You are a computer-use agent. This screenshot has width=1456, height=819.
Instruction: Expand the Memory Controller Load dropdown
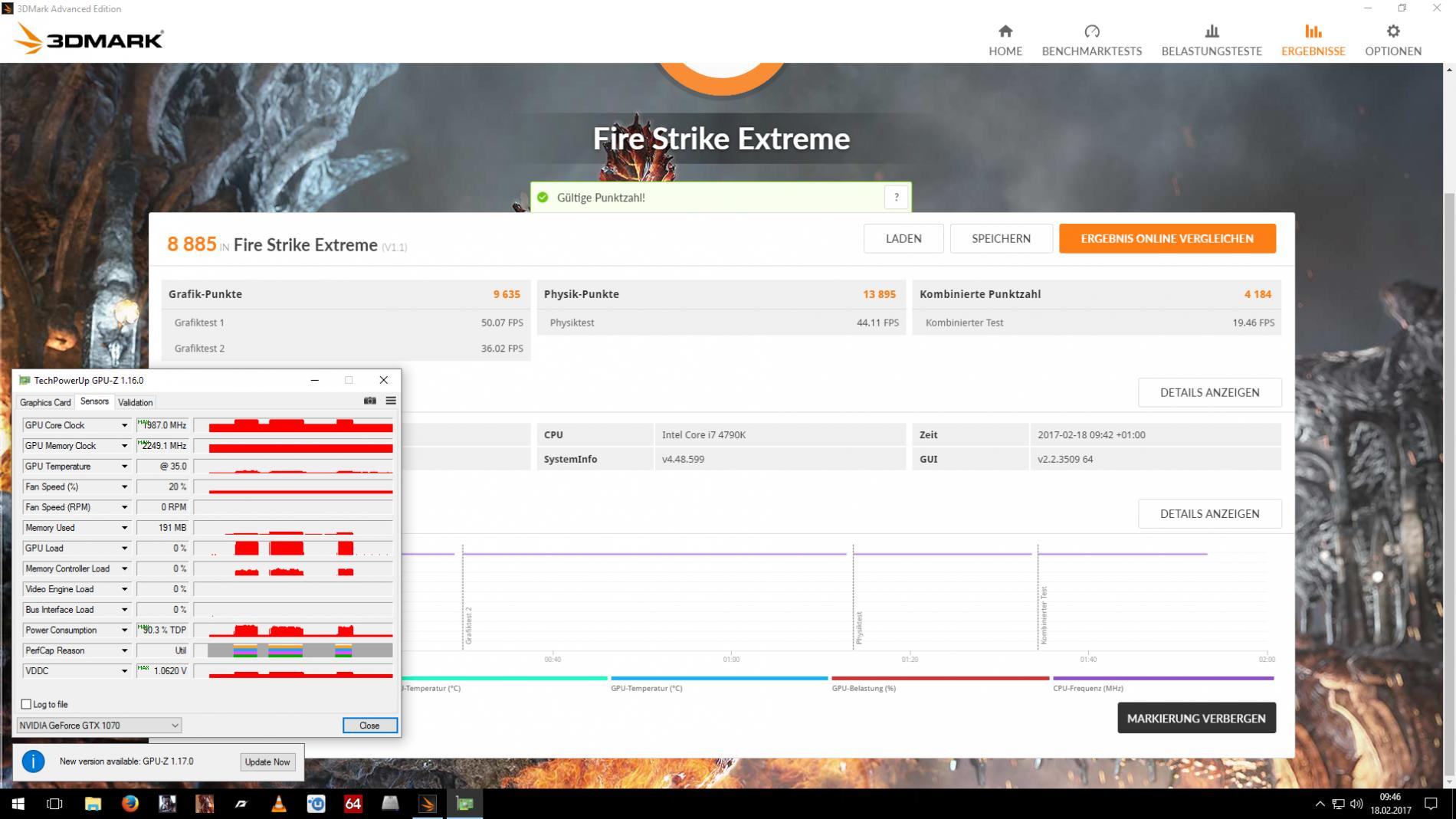pos(124,568)
